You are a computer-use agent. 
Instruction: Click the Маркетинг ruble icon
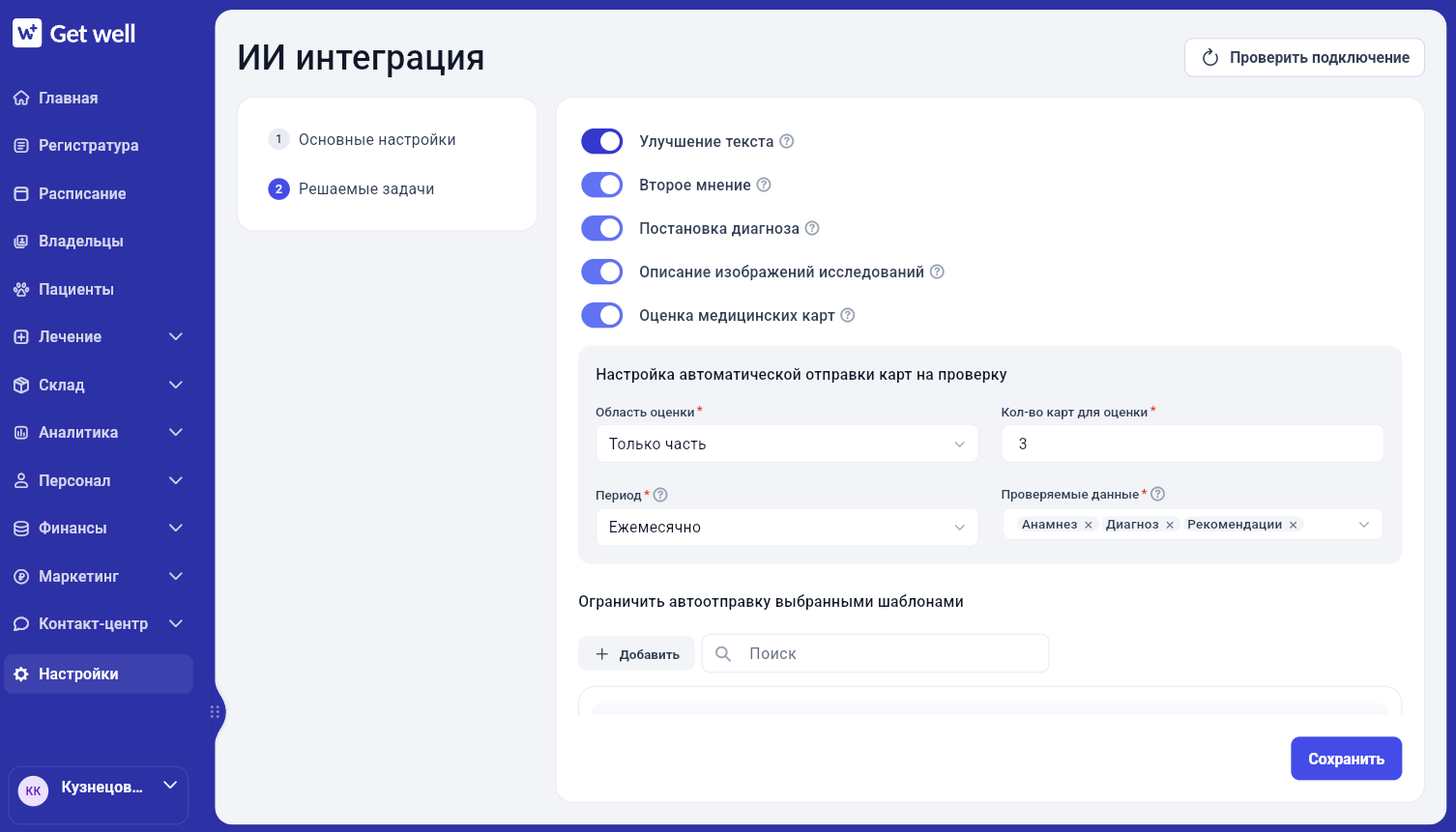21,576
